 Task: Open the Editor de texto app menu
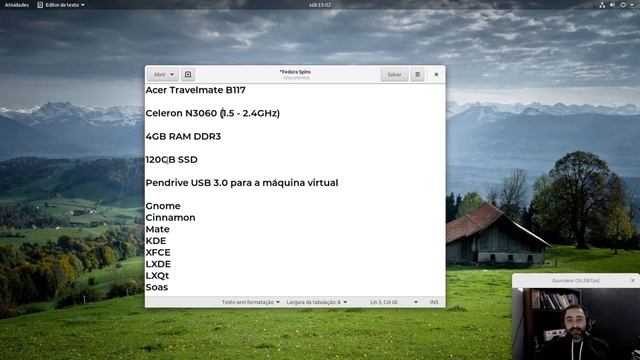pyautogui.click(x=61, y=5)
